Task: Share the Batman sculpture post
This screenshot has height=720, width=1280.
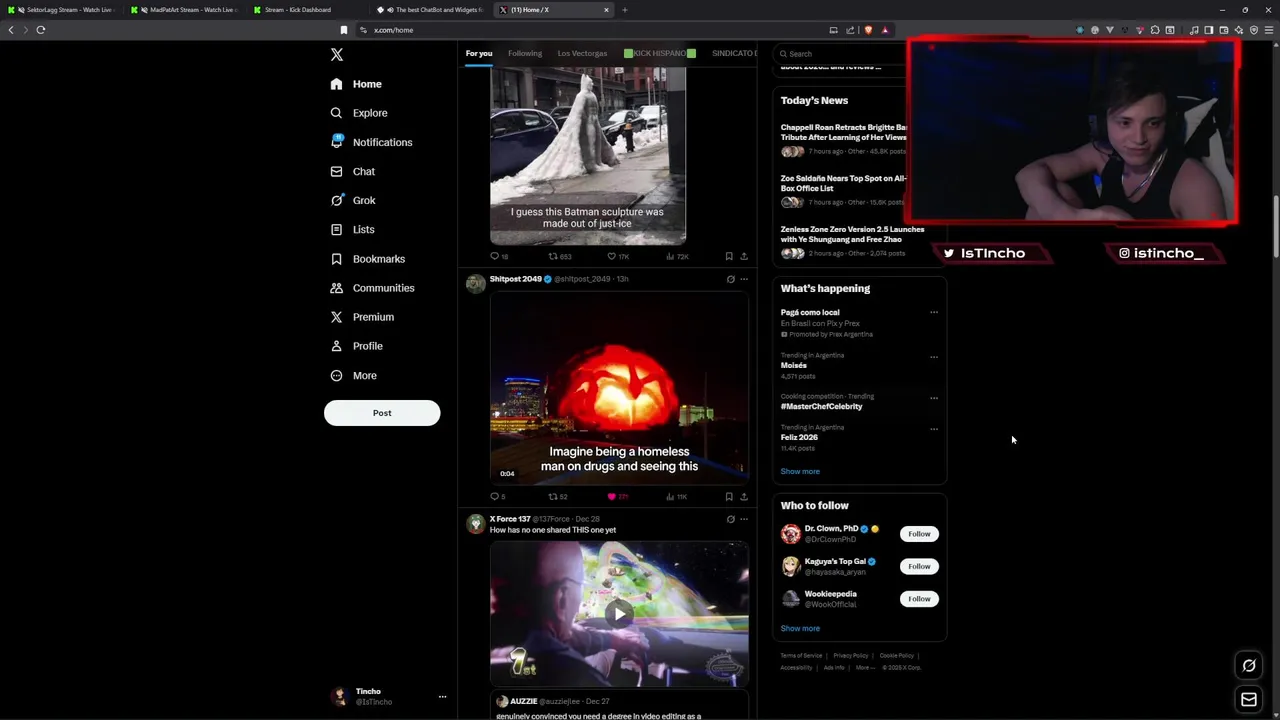Action: (x=743, y=256)
